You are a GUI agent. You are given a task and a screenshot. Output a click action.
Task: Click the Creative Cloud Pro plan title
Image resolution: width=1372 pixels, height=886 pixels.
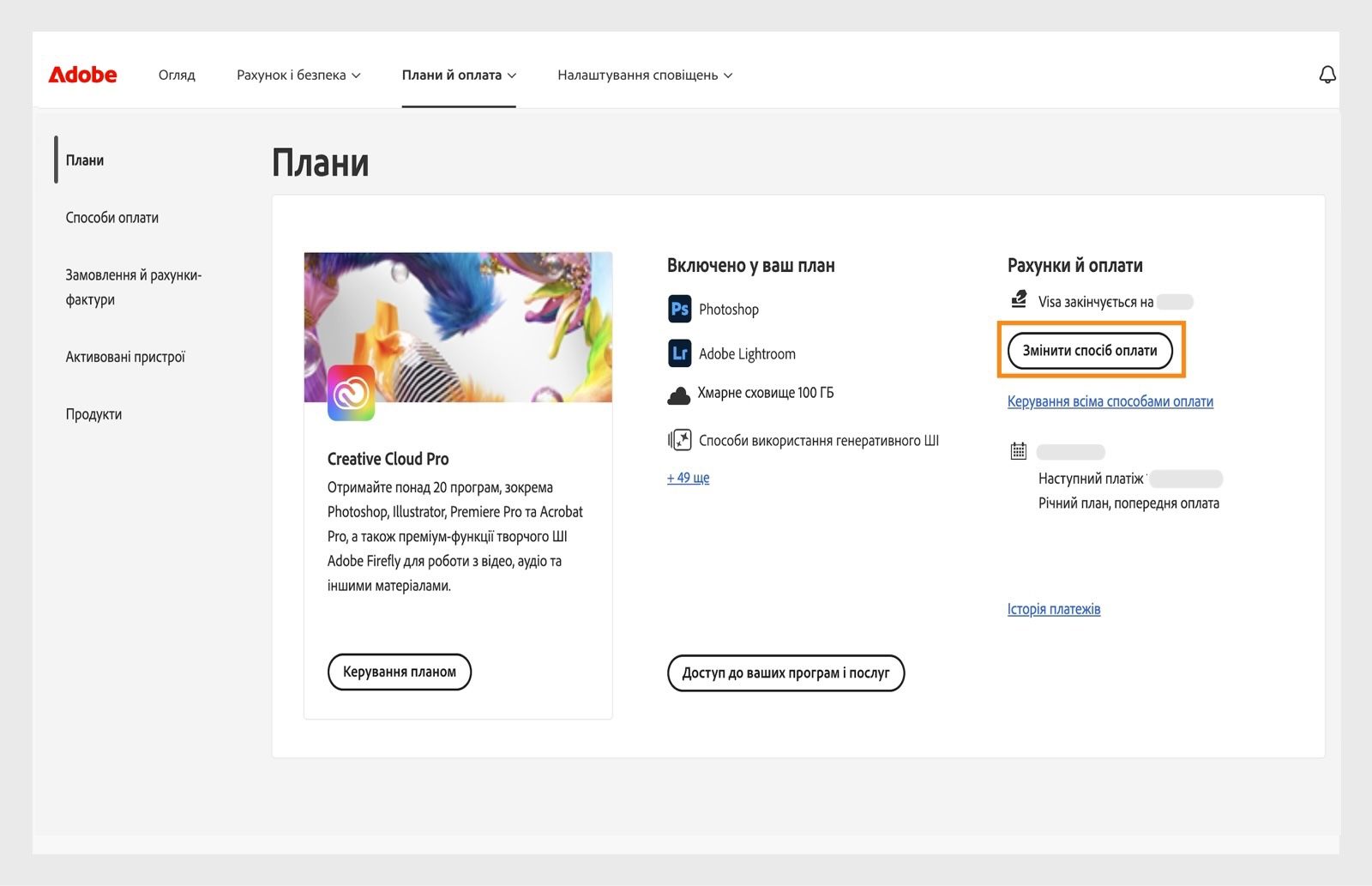[388, 459]
